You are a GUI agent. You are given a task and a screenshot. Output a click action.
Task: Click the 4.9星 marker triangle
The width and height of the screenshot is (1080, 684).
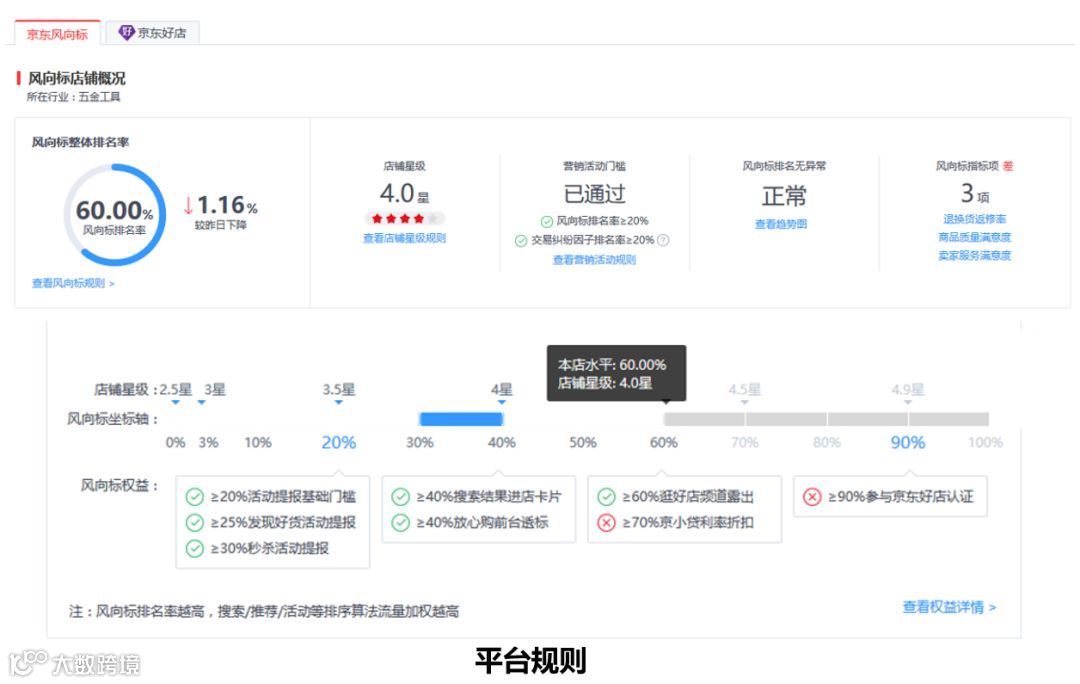[x=908, y=402]
